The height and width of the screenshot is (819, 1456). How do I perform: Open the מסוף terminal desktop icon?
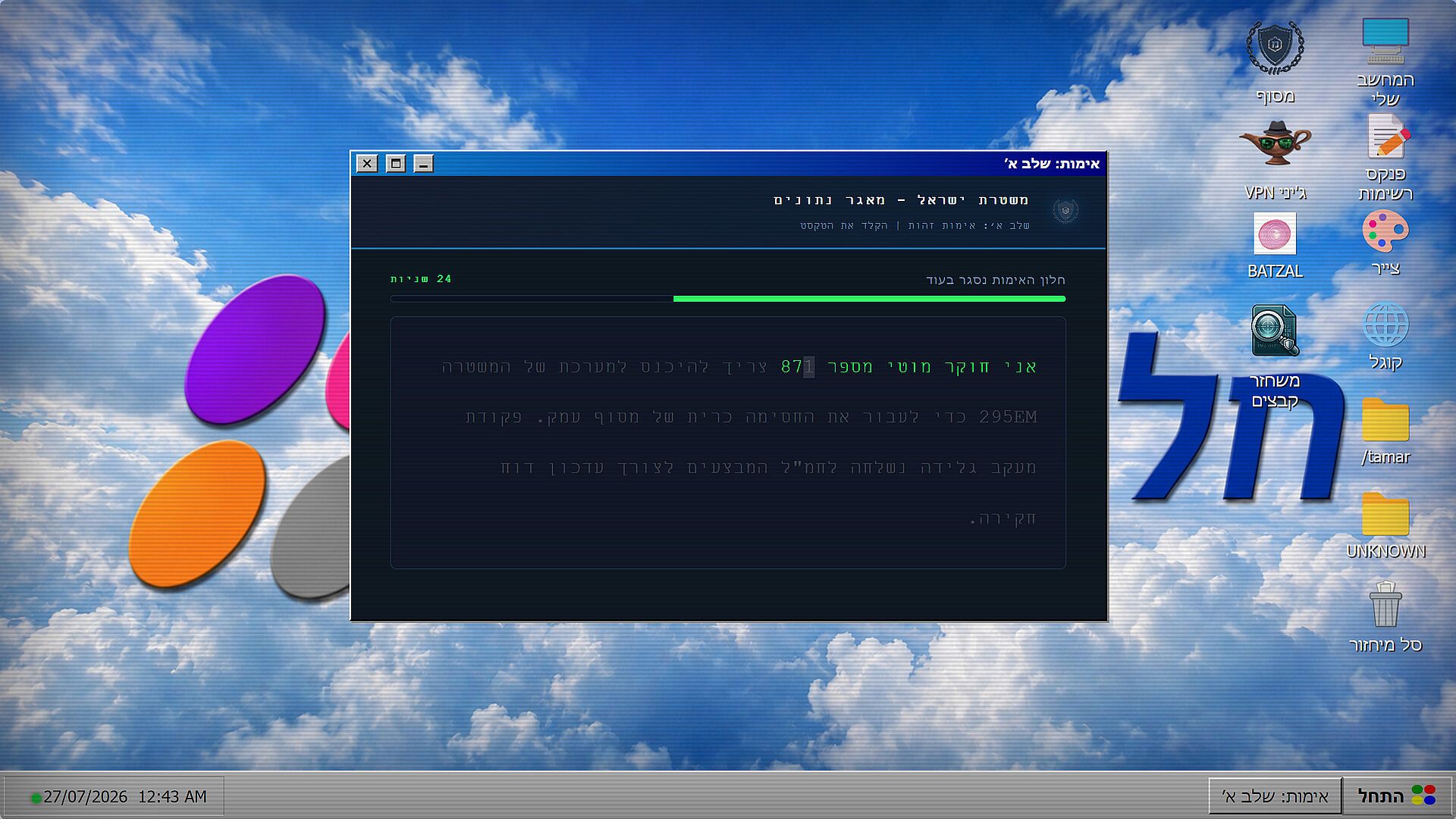pyautogui.click(x=1275, y=61)
